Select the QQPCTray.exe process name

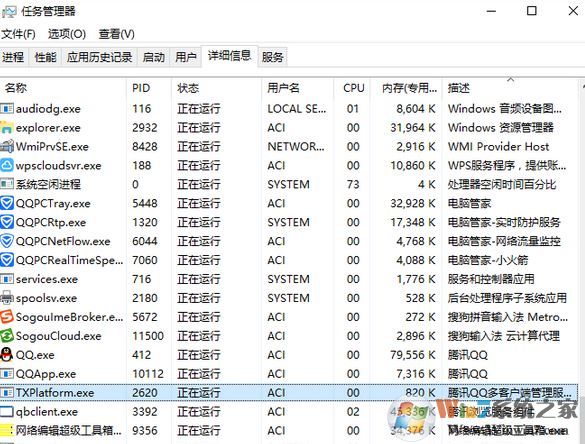(x=53, y=204)
